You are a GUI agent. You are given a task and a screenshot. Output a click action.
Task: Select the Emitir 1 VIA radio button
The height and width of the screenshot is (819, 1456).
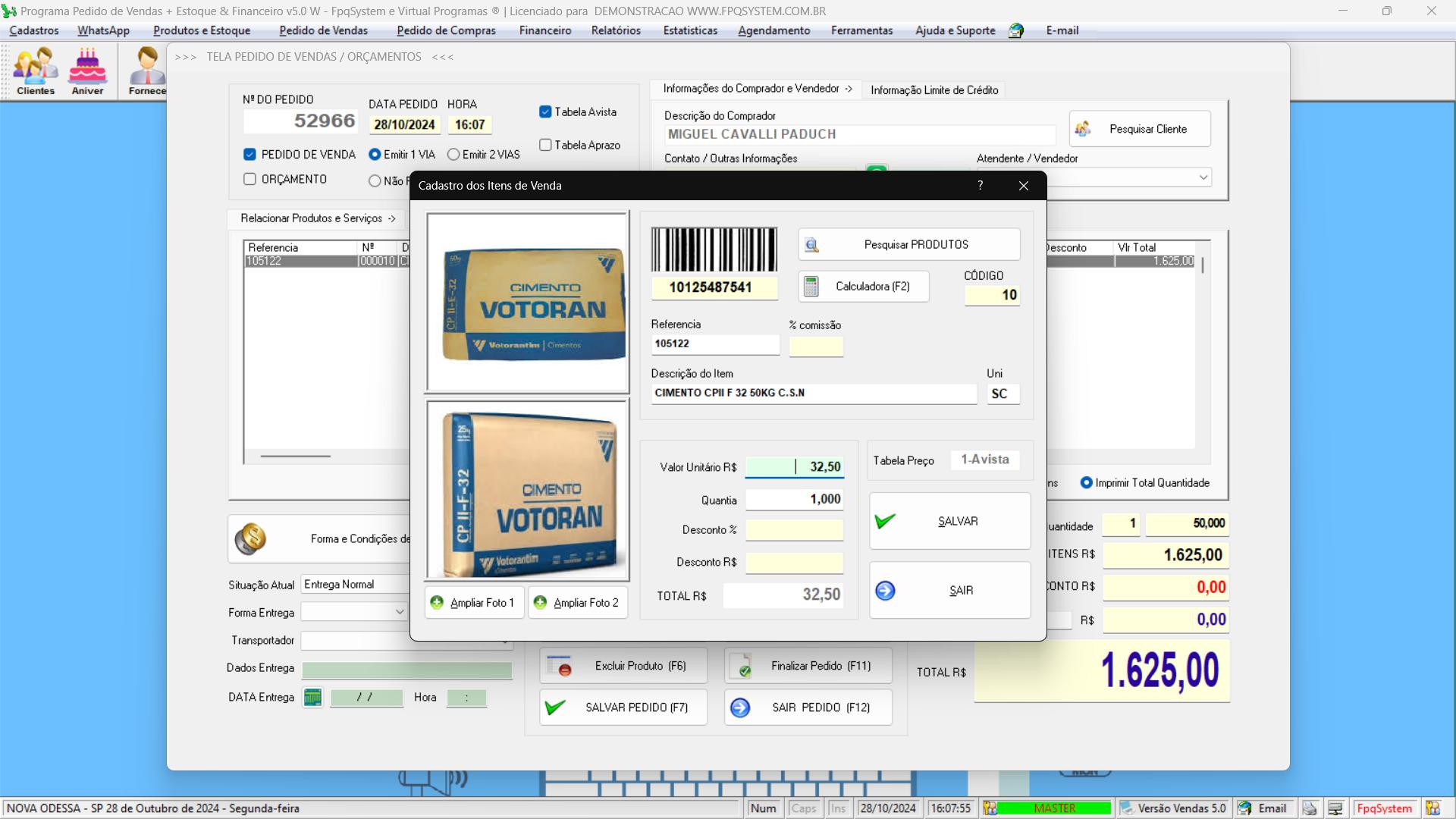click(x=375, y=154)
